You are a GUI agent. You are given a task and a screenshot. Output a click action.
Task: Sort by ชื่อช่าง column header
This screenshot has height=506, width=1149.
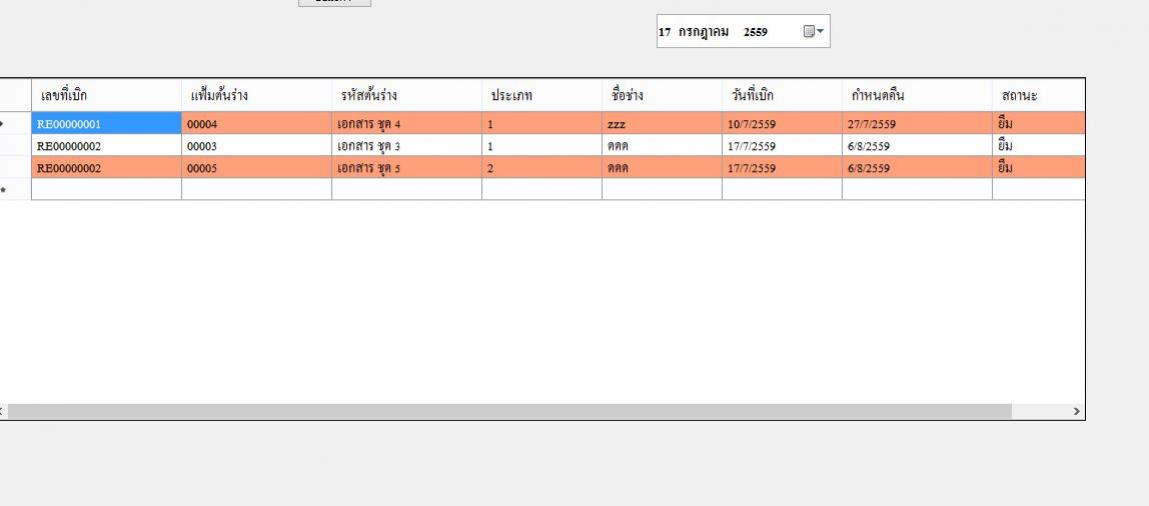[662, 95]
